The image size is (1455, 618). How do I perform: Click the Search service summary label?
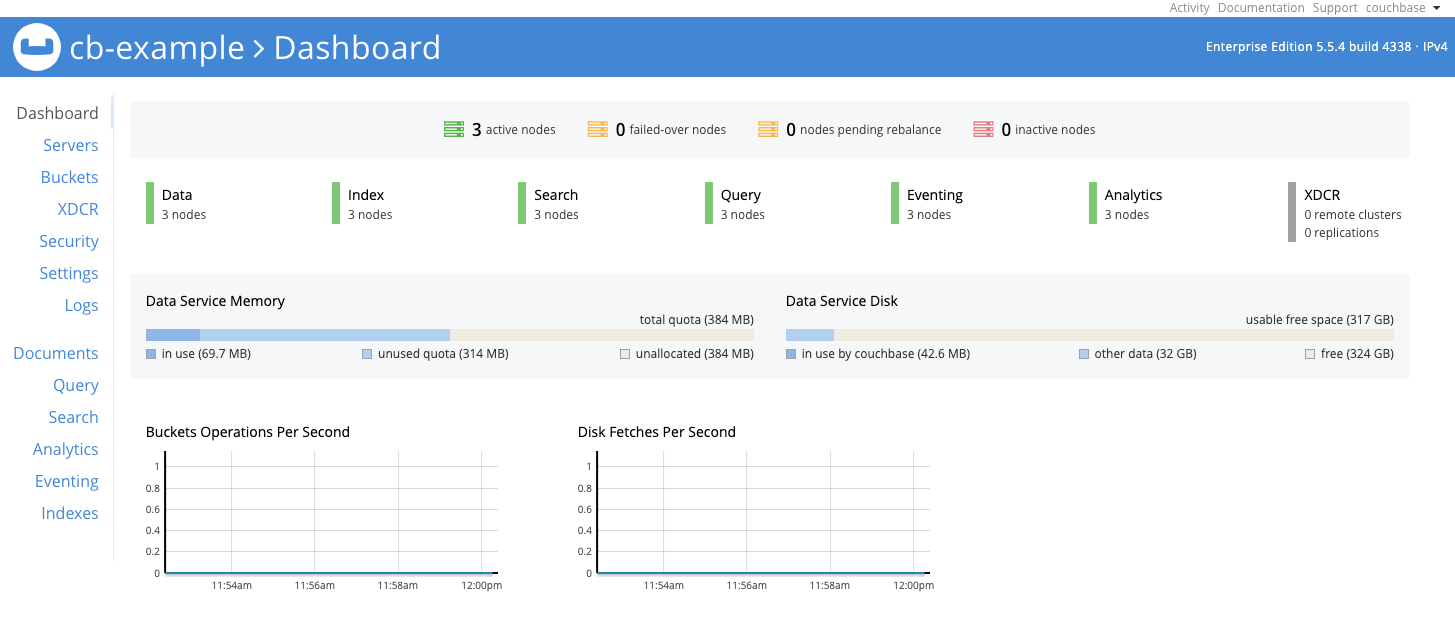(556, 195)
